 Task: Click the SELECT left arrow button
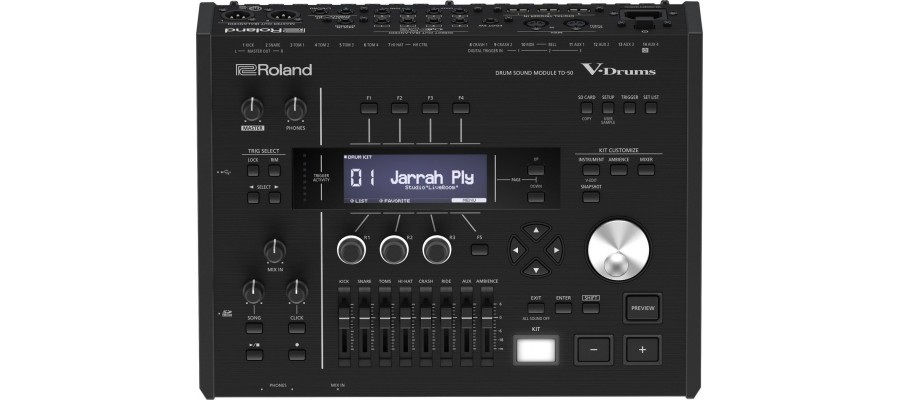pos(253,197)
